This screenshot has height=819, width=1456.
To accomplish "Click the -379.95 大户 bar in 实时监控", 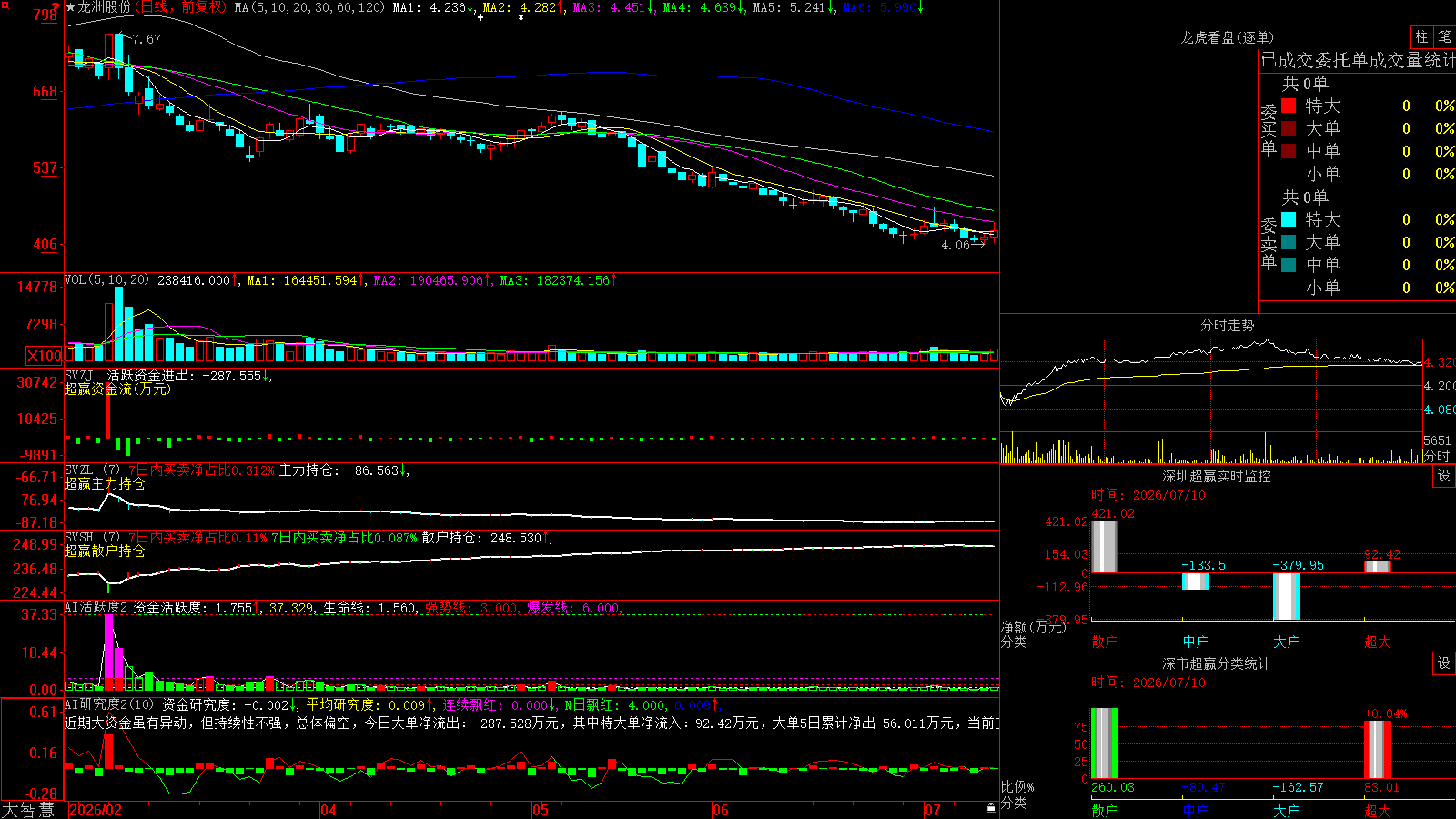I will pos(1287,596).
